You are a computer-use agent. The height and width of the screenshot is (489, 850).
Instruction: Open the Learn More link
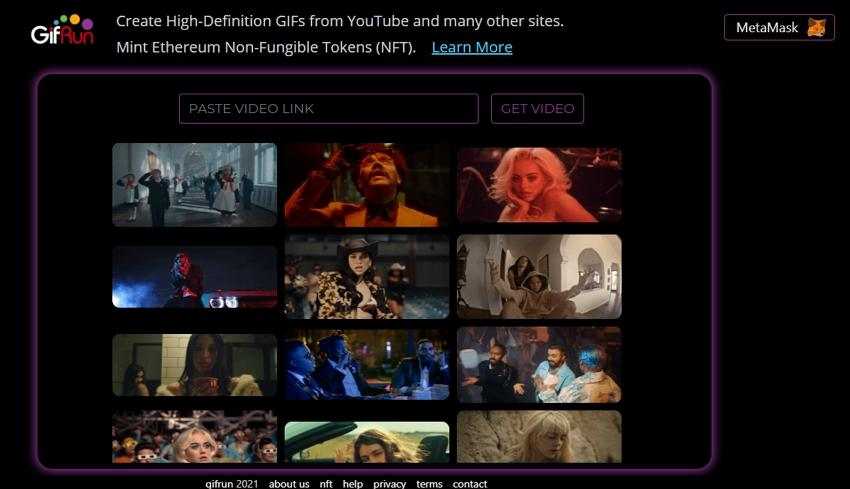(471, 47)
